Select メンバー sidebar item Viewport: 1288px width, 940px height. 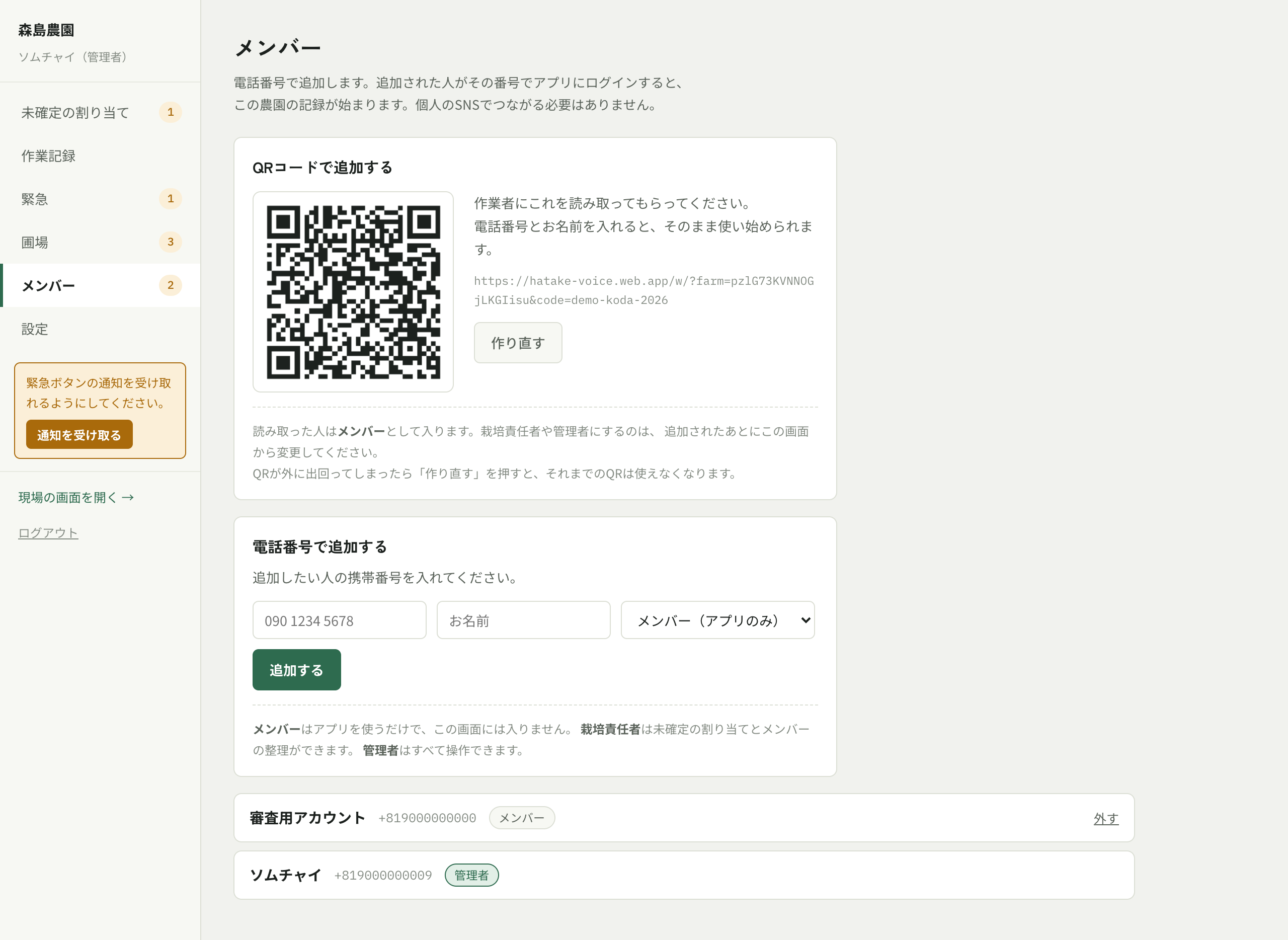click(100, 286)
